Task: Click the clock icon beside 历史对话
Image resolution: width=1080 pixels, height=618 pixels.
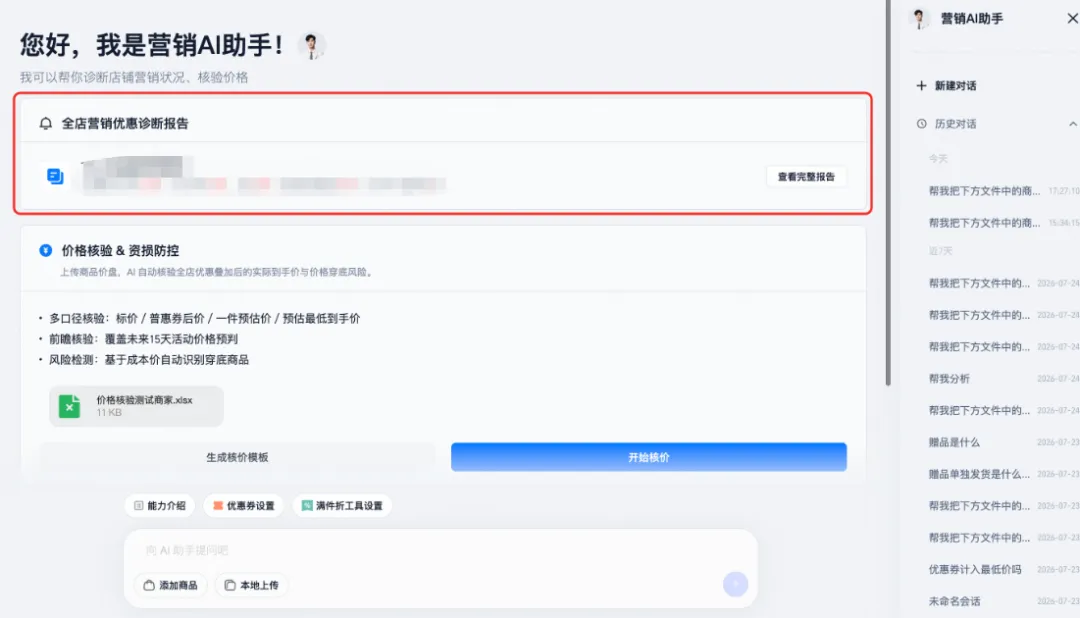Action: click(x=922, y=124)
